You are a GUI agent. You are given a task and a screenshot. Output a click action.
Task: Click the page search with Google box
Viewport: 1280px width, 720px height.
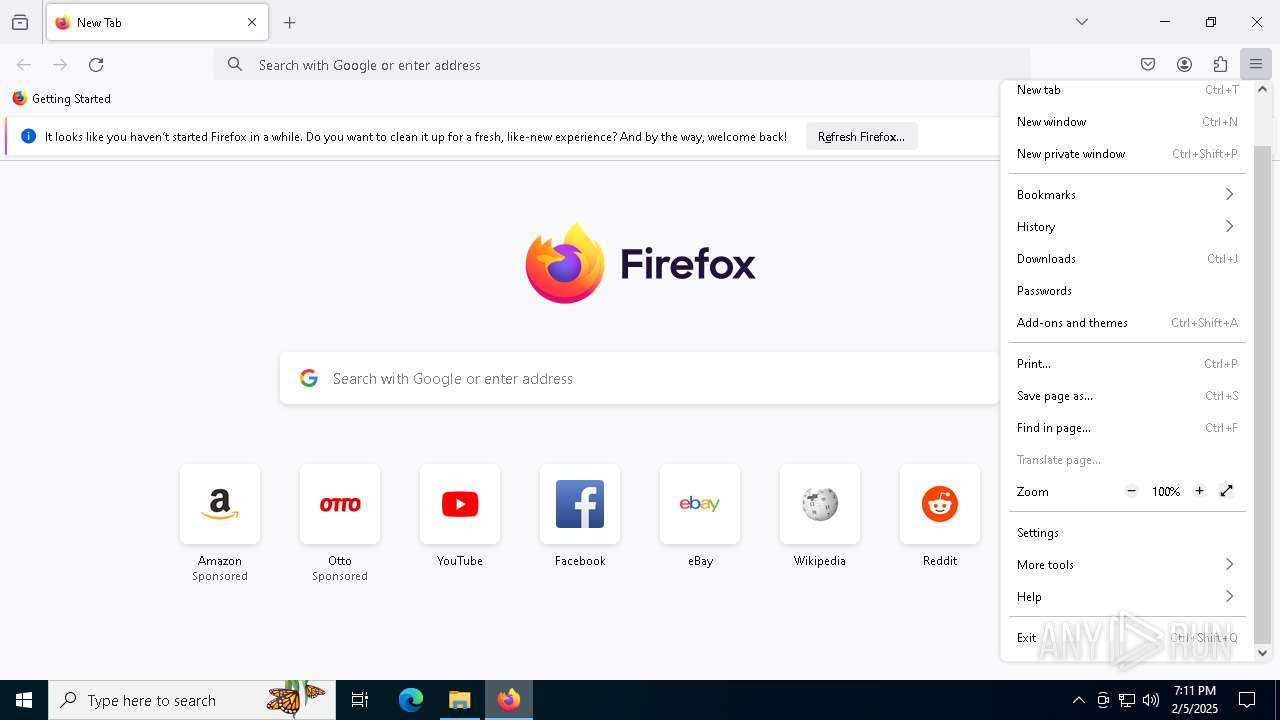pos(640,378)
